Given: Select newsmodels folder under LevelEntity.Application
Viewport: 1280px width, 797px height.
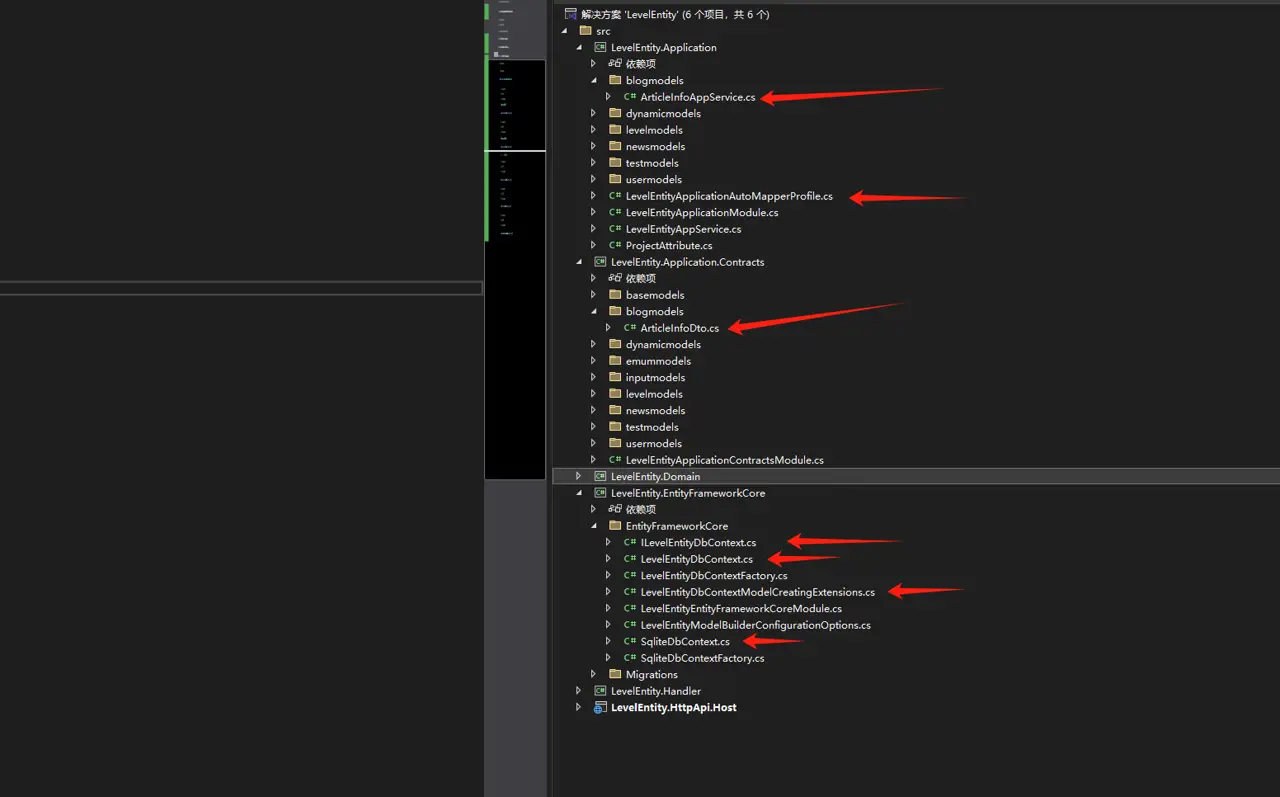Looking at the screenshot, I should click(656, 146).
